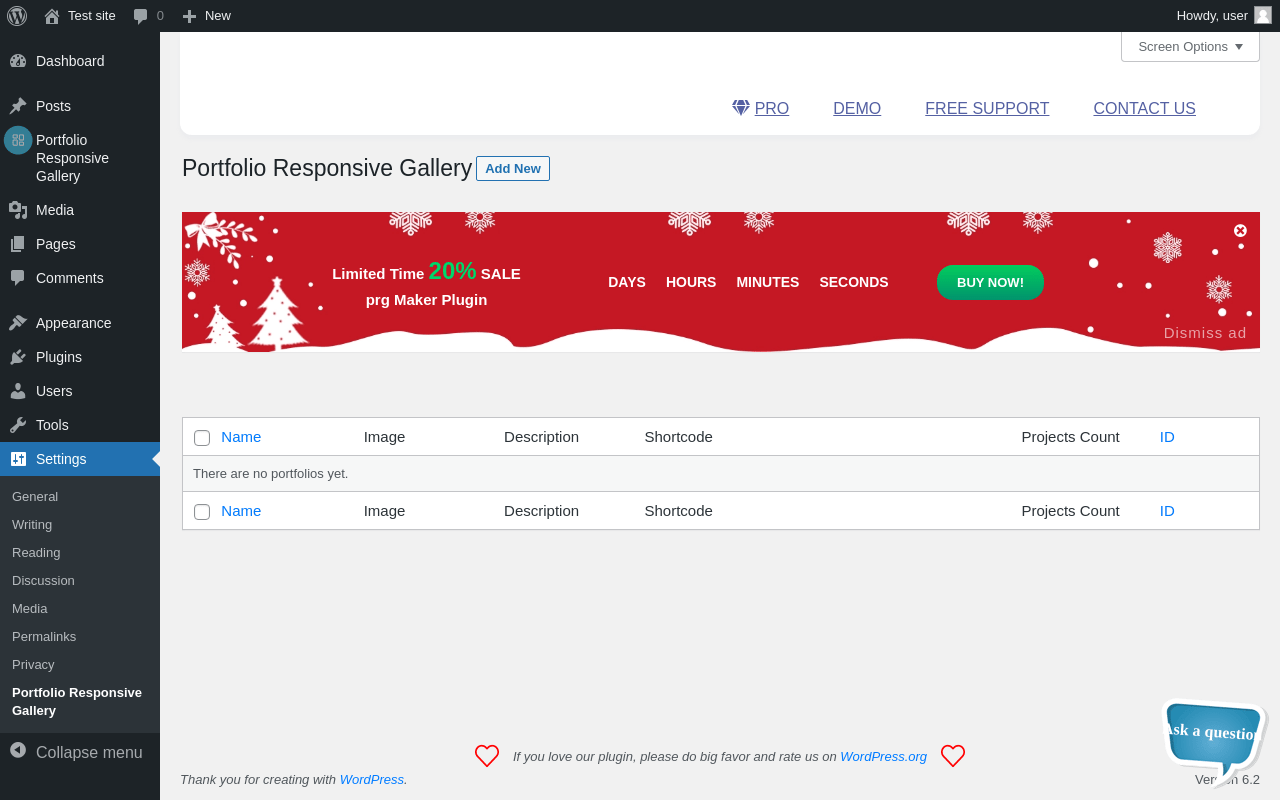Image resolution: width=1280 pixels, height=800 pixels.
Task: Sort by ID in table footer
Action: pos(1167,511)
